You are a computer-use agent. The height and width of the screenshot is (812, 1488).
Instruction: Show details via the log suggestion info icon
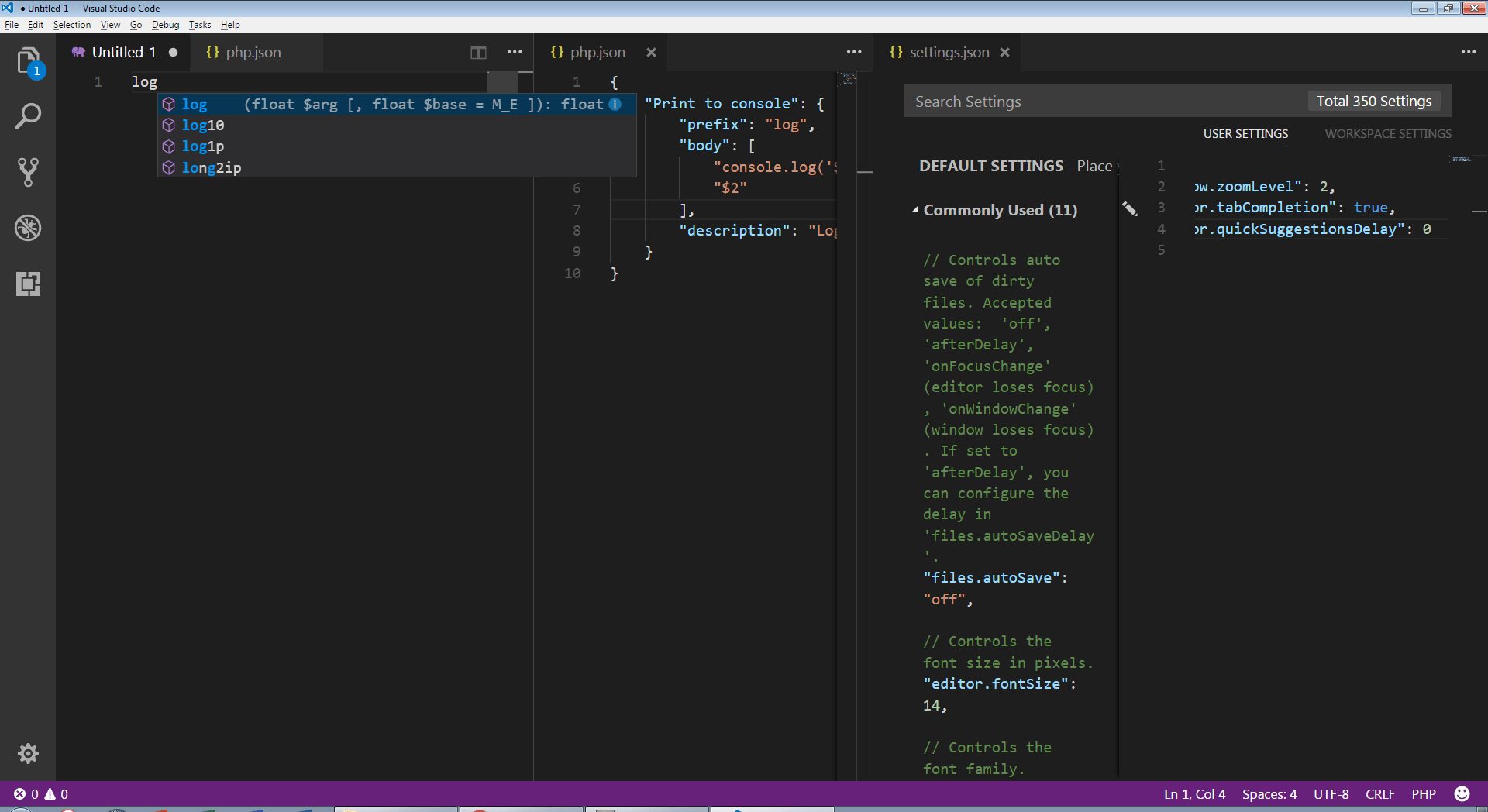pyautogui.click(x=615, y=104)
